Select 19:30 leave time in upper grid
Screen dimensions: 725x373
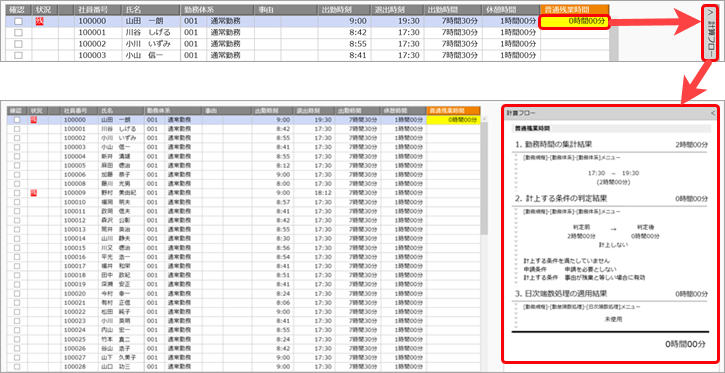pyautogui.click(x=397, y=21)
